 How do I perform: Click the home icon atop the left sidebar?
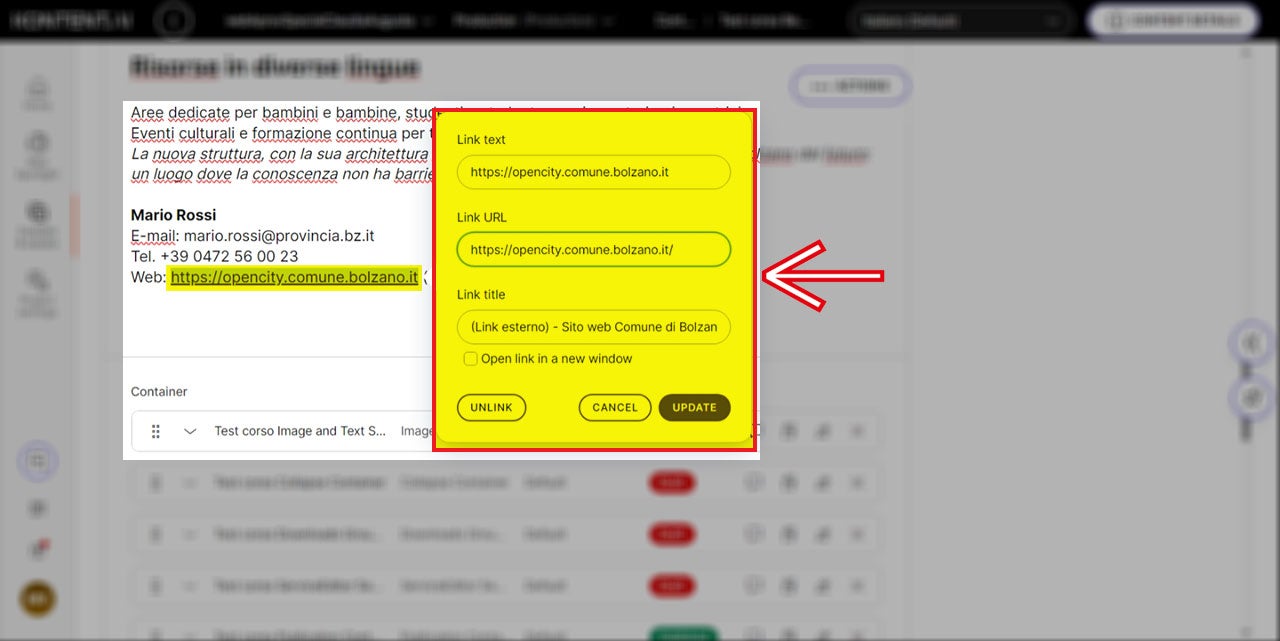tap(38, 90)
